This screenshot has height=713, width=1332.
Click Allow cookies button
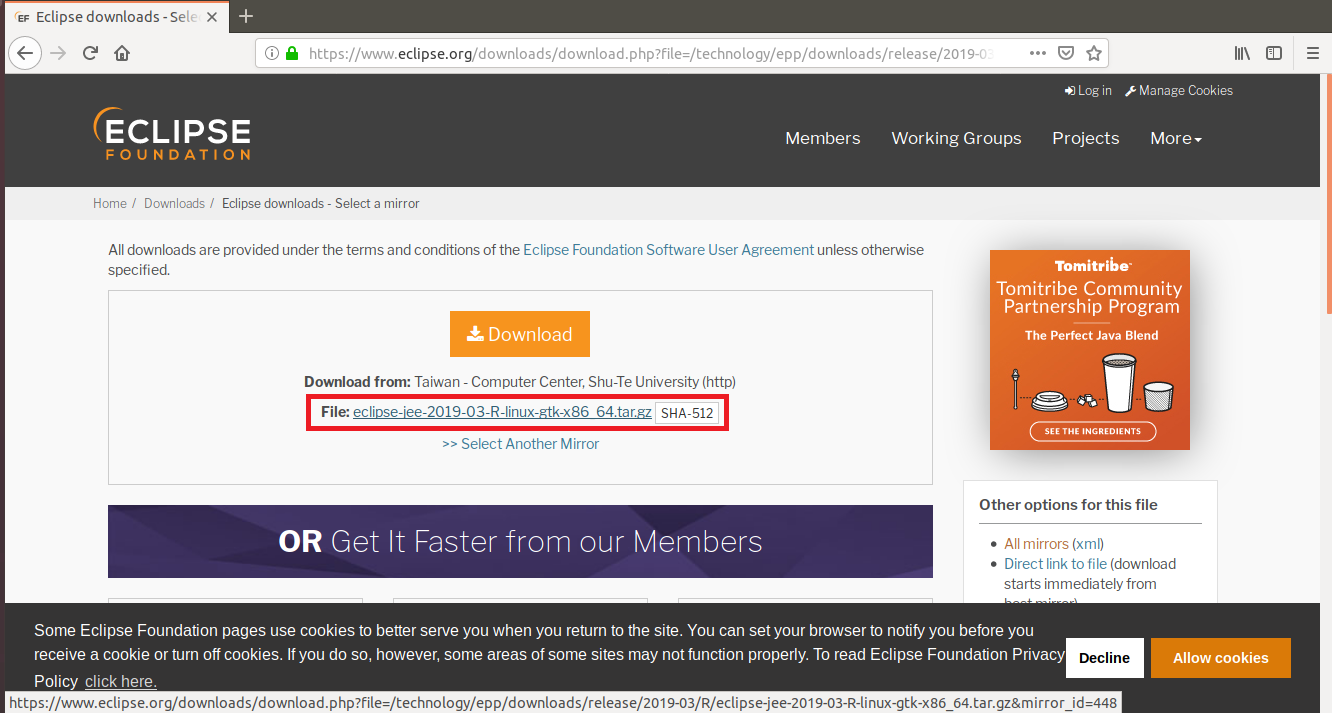click(x=1221, y=658)
